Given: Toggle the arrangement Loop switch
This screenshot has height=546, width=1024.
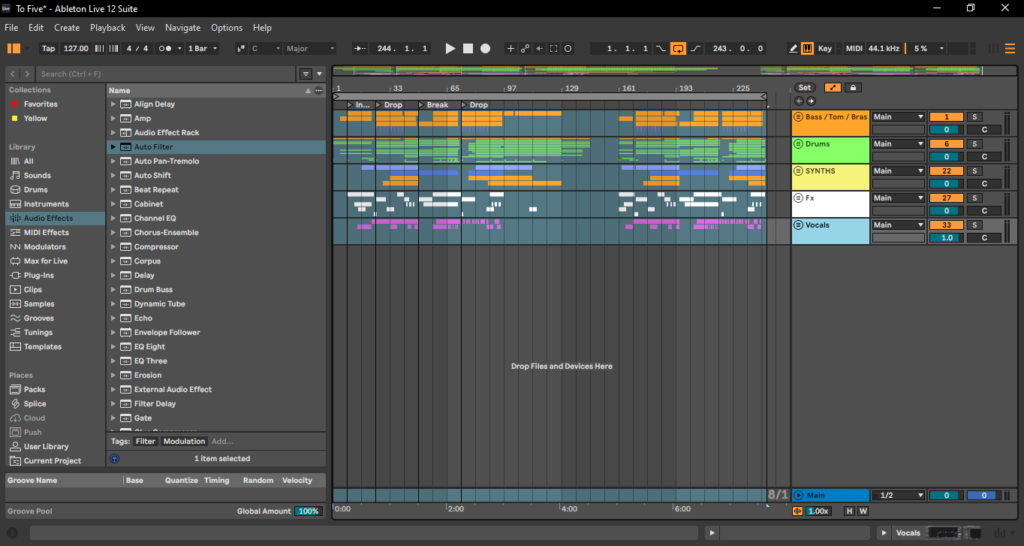Looking at the screenshot, I should point(678,48).
